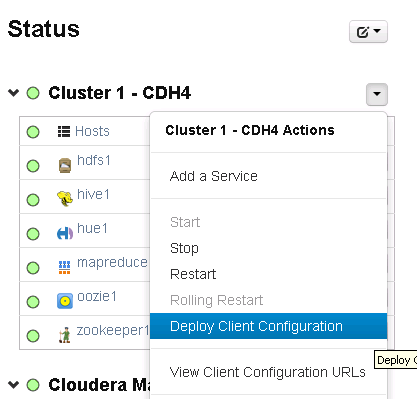Viewport: 417px width, 399px height.
Task: Choose Add a Service from menu
Action: coord(214,176)
